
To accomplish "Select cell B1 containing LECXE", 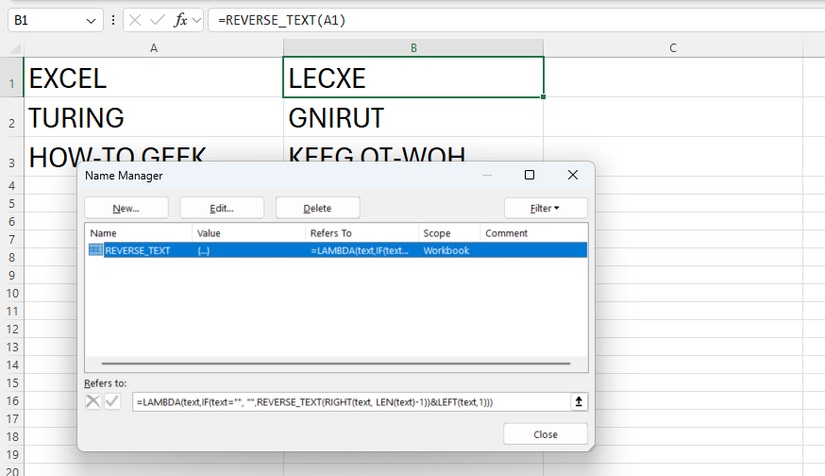I will tap(414, 77).
